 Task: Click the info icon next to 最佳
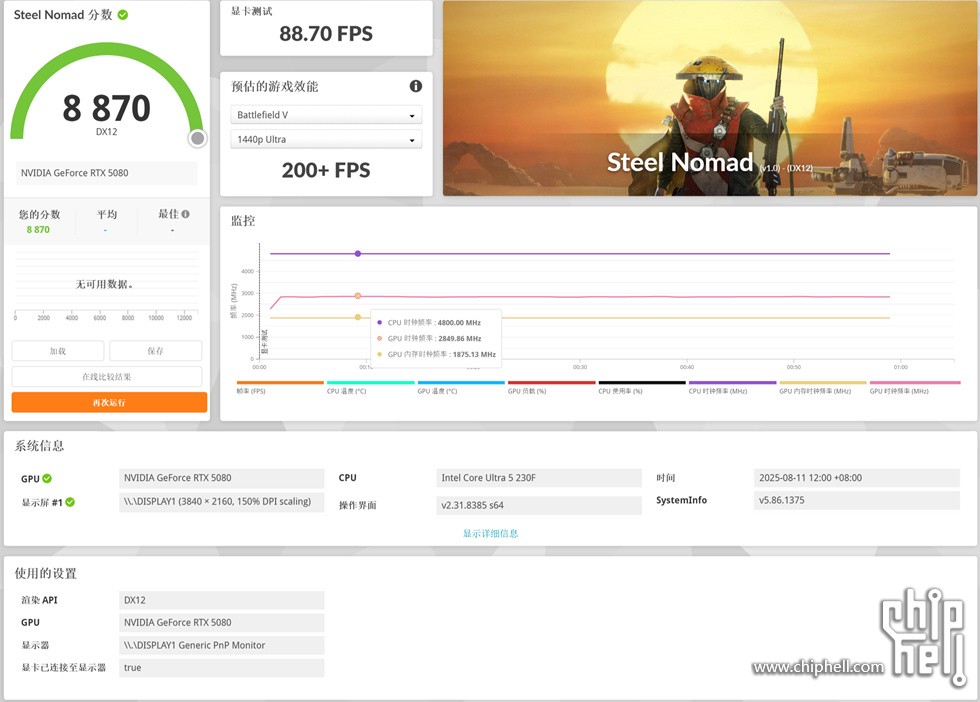pyautogui.click(x=185, y=214)
